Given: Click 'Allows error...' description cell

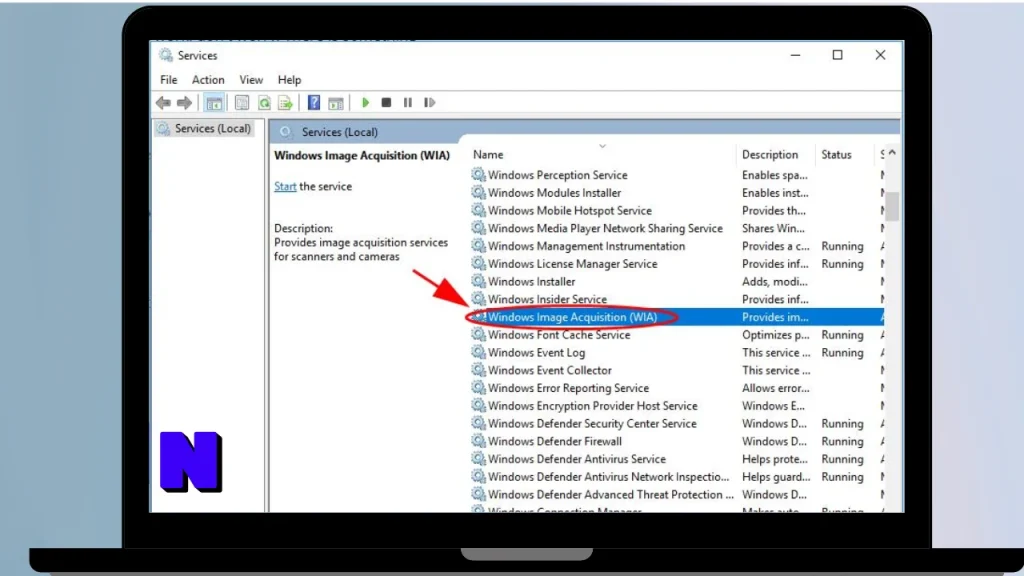Looking at the screenshot, I should pyautogui.click(x=776, y=388).
